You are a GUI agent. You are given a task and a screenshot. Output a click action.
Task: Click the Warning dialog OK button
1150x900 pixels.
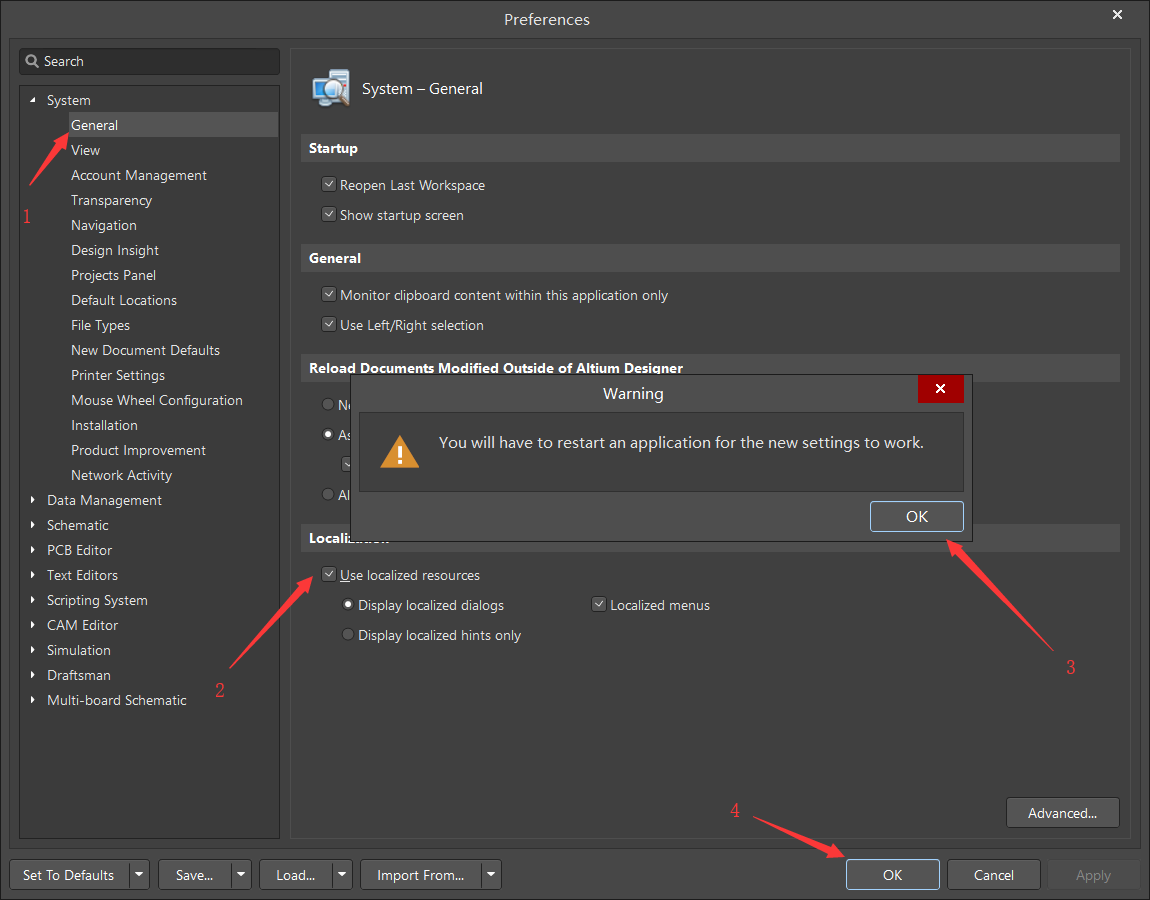click(x=916, y=516)
